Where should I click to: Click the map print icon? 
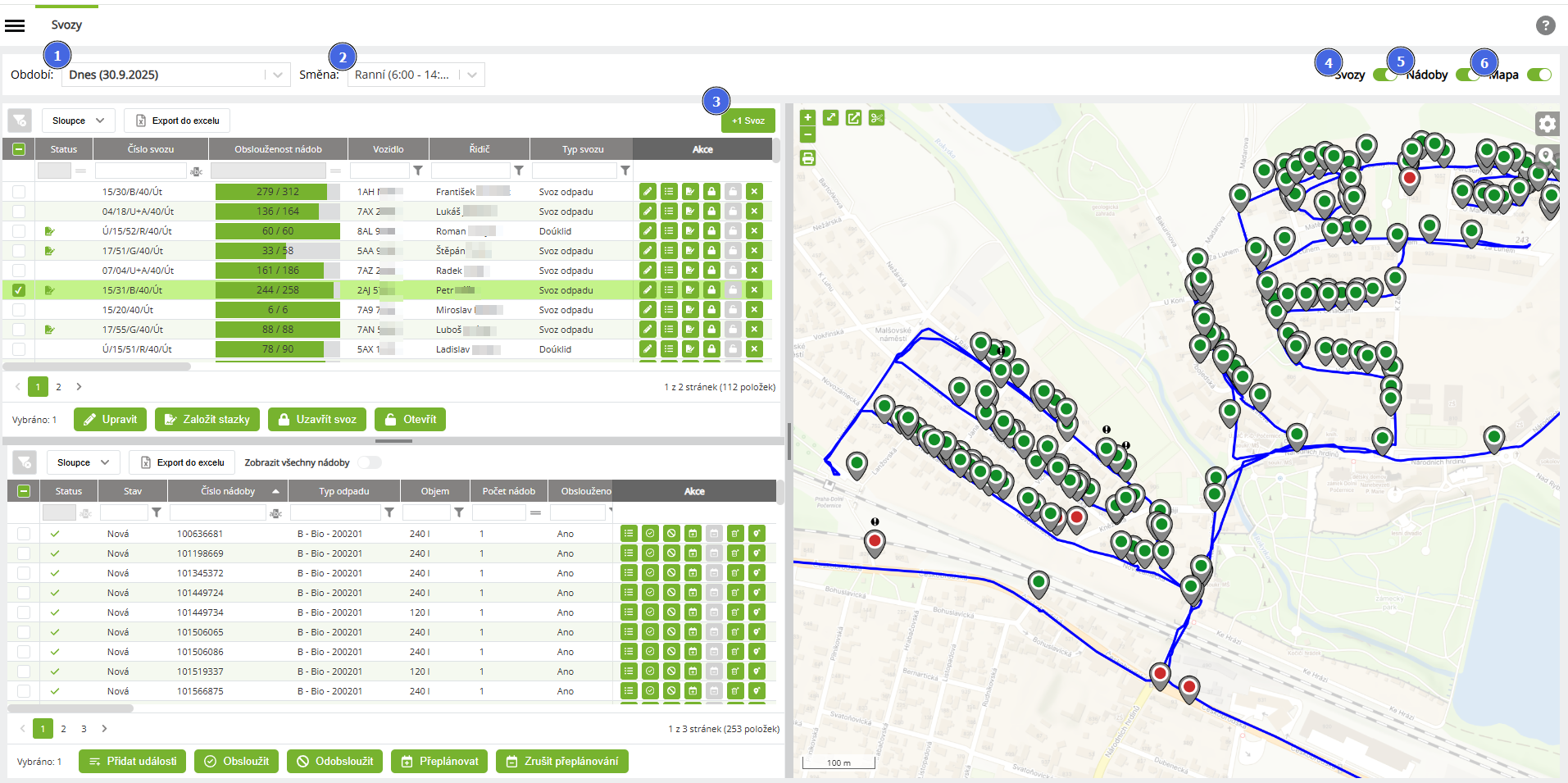click(x=807, y=158)
